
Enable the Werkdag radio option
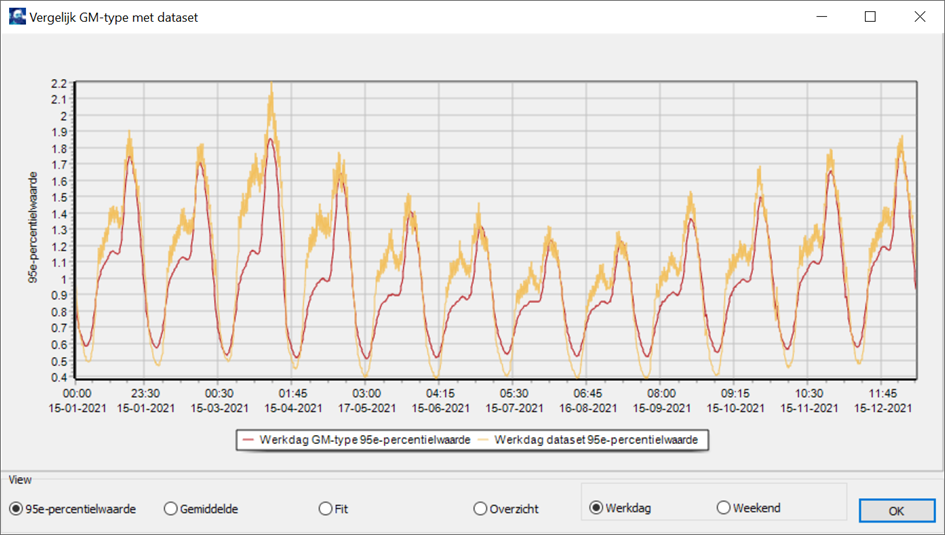(x=597, y=508)
